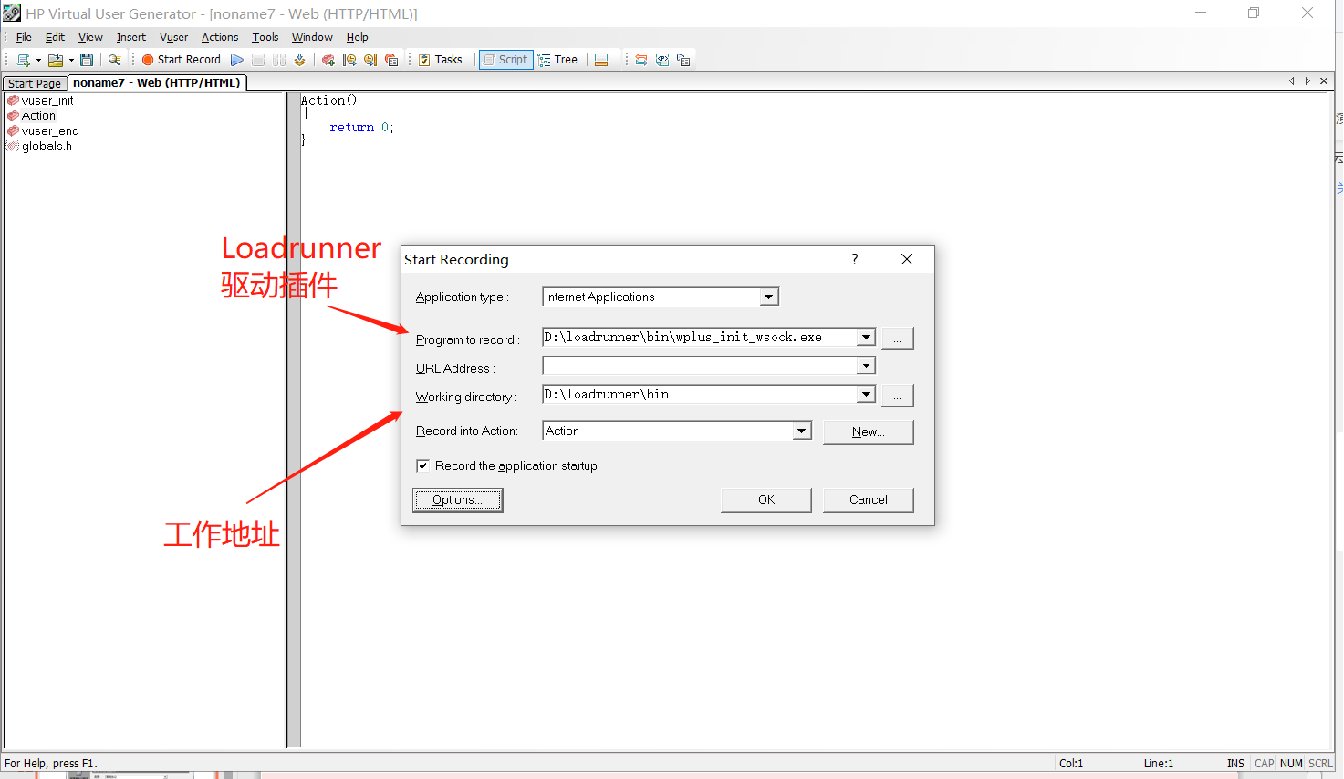Switch to the Start Page tab
Image resolution: width=1344 pixels, height=779 pixels.
click(35, 83)
